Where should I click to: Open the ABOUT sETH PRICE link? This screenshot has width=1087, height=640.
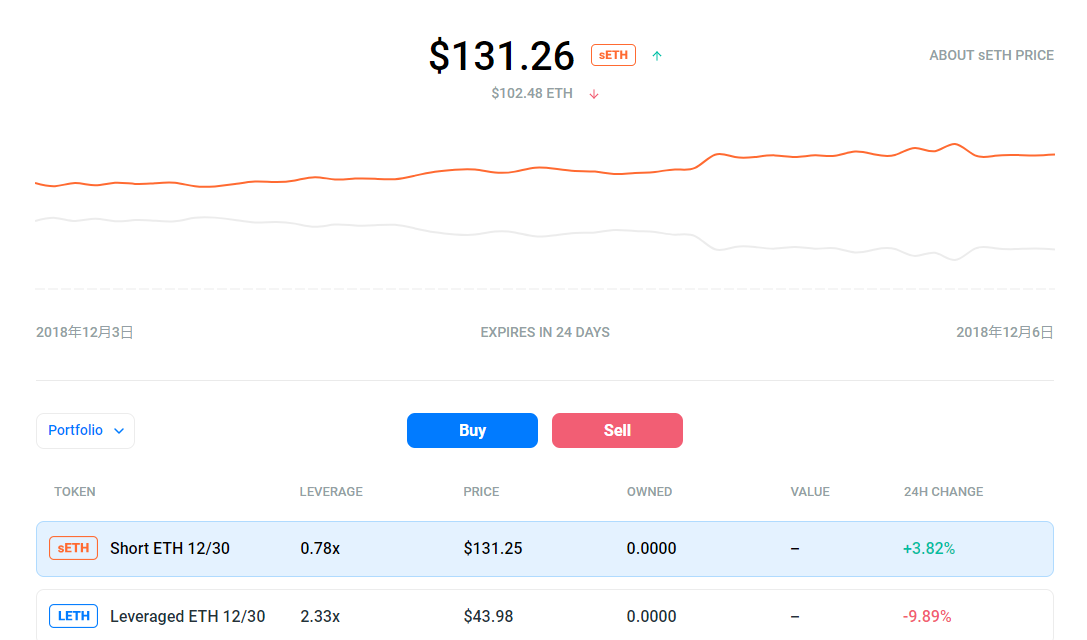[x=991, y=55]
